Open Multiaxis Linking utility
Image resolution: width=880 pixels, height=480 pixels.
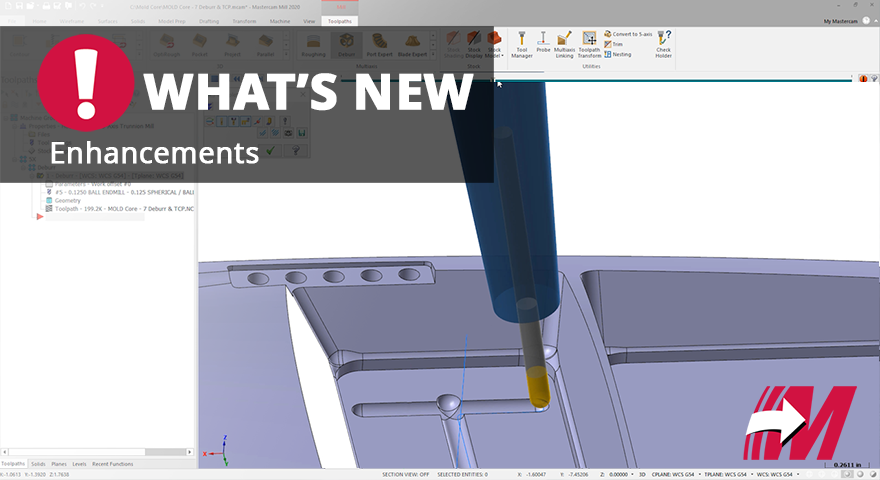[x=564, y=44]
